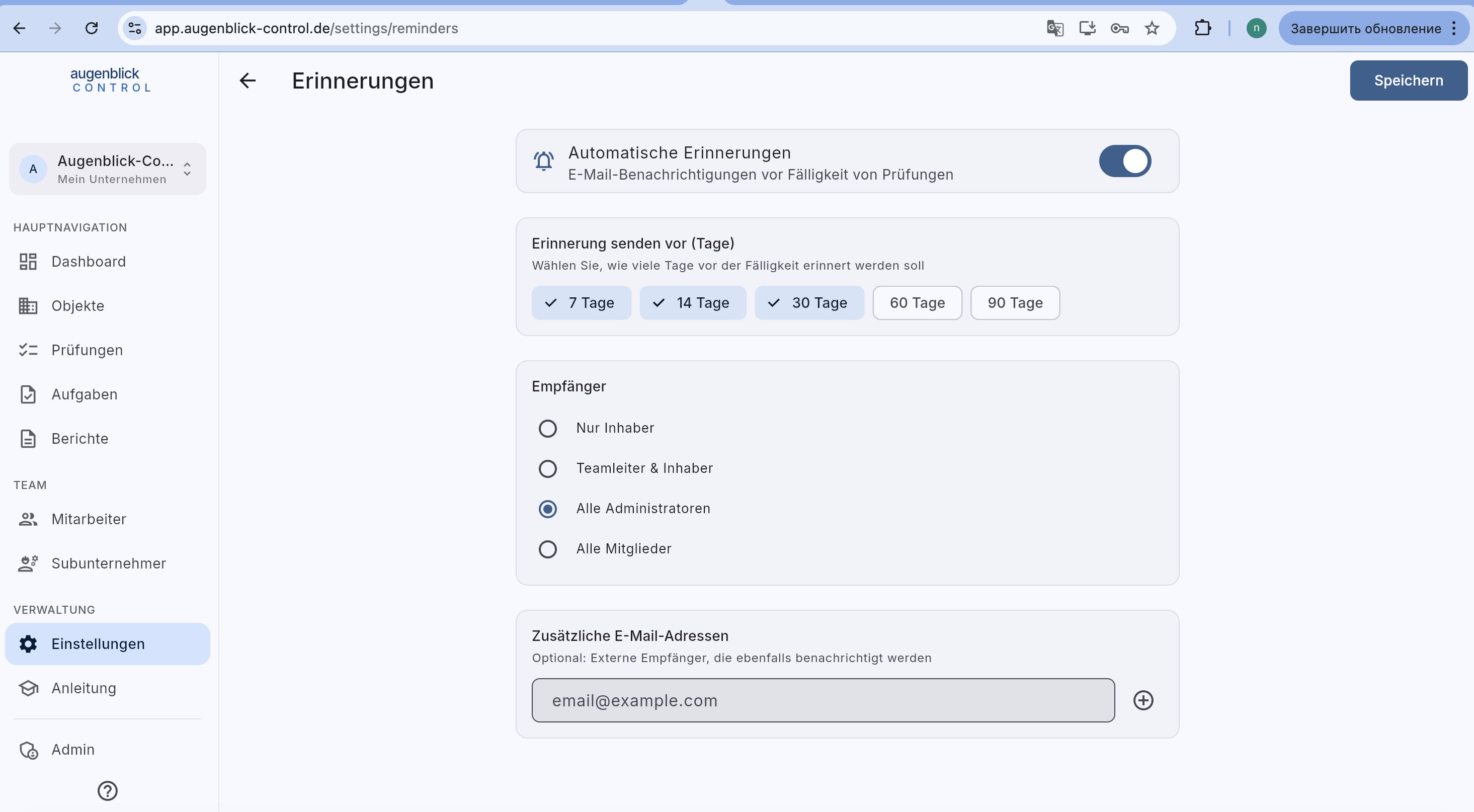
Task: Select the Alle Mitglieder radio option
Action: pyautogui.click(x=548, y=549)
